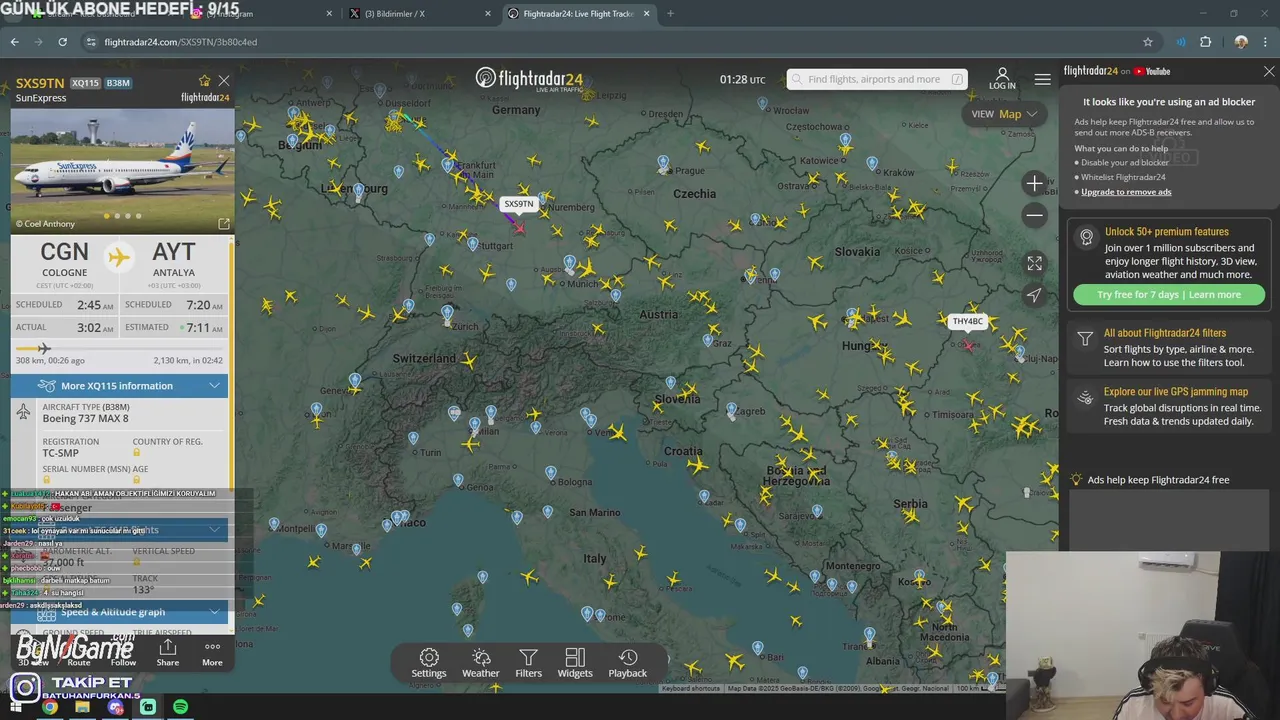Open the More options dots
Image resolution: width=1280 pixels, height=720 pixels.
point(212,653)
